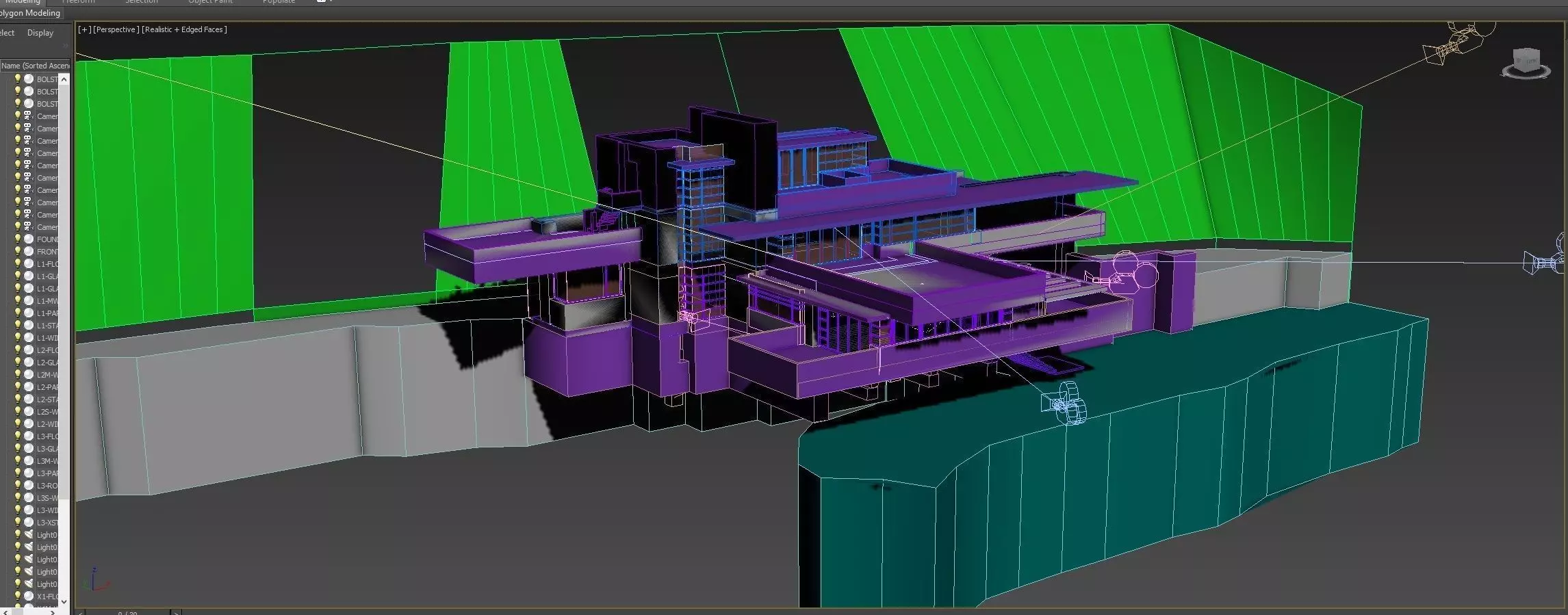Open the Display menu in Scene Explorer
The width and height of the screenshot is (1568, 615).
40,33
